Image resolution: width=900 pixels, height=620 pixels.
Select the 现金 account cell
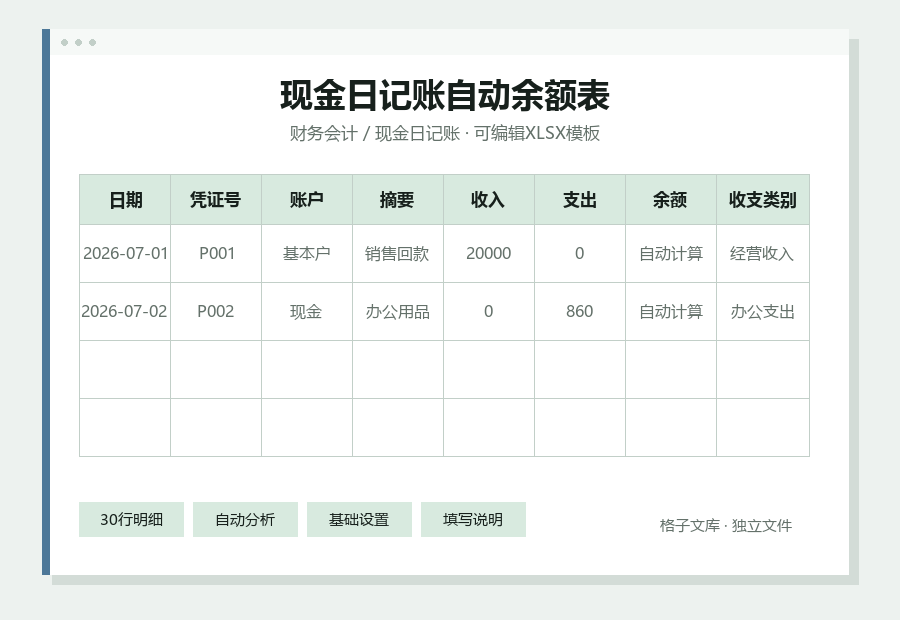[307, 311]
